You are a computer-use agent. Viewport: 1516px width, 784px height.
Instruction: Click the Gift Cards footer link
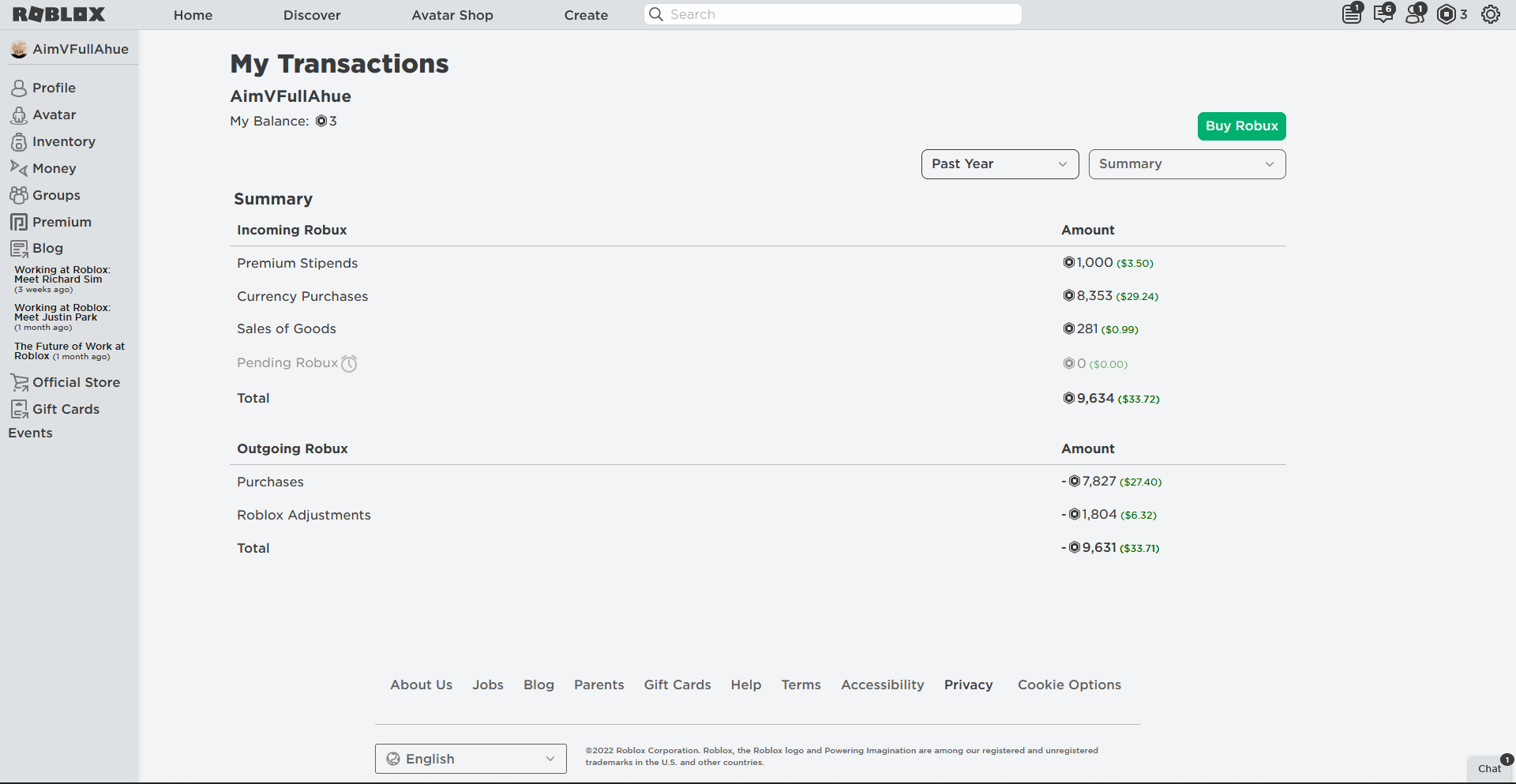pos(677,685)
